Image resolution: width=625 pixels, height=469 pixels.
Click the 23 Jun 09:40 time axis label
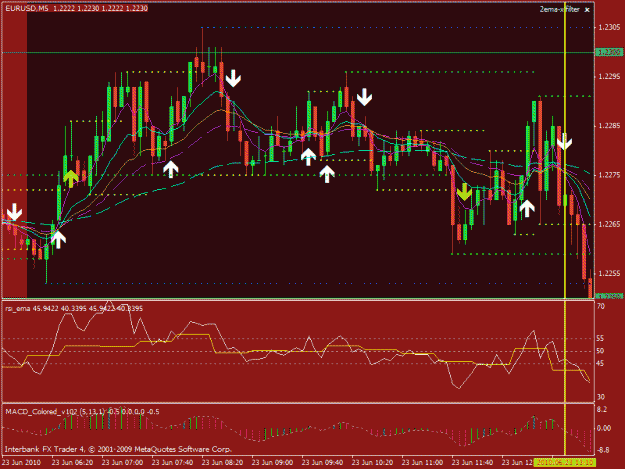click(322, 463)
